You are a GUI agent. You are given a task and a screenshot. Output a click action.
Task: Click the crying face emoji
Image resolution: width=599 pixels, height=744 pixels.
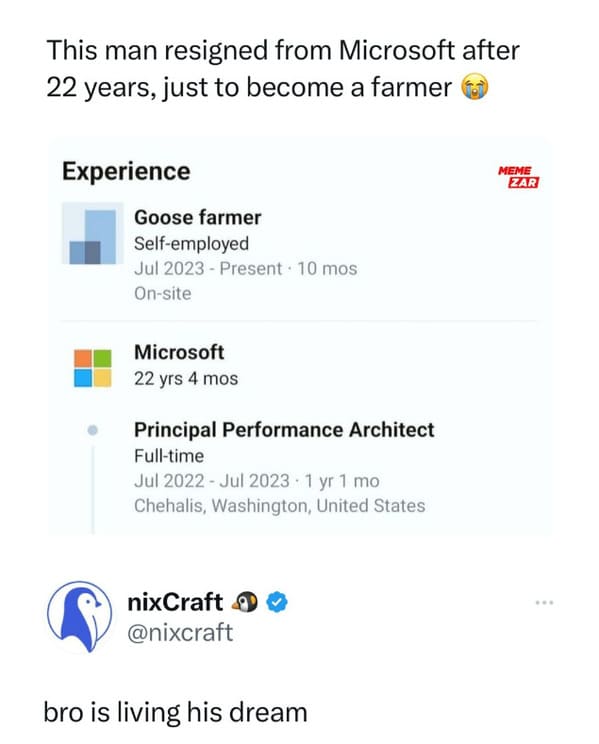475,88
